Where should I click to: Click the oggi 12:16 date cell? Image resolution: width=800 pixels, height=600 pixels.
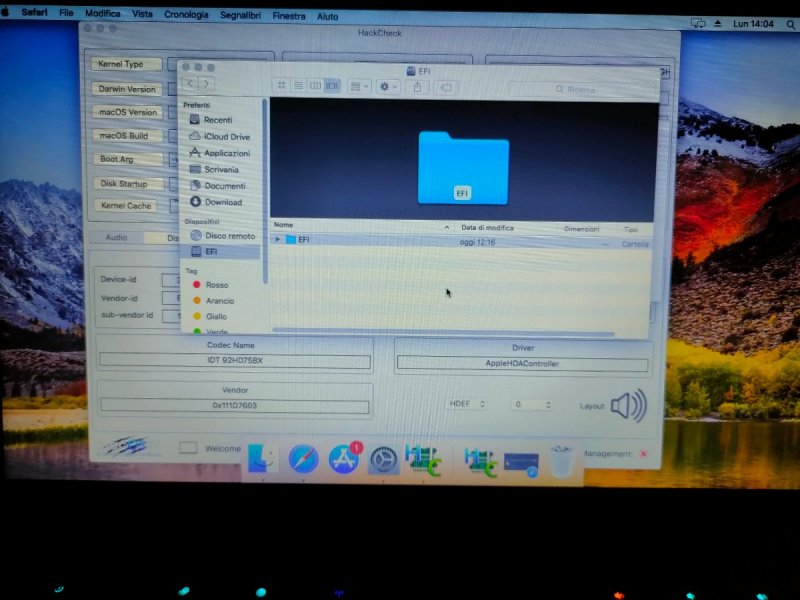point(477,242)
